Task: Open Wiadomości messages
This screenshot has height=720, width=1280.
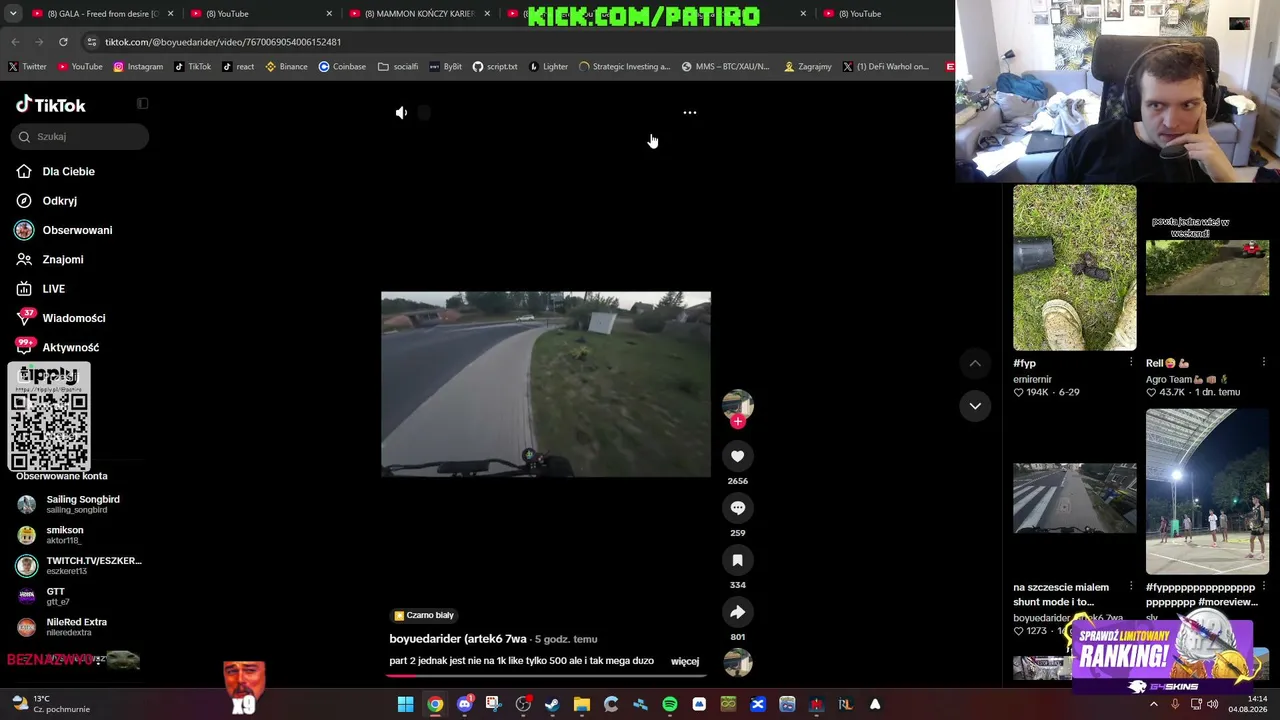Action: click(61, 318)
